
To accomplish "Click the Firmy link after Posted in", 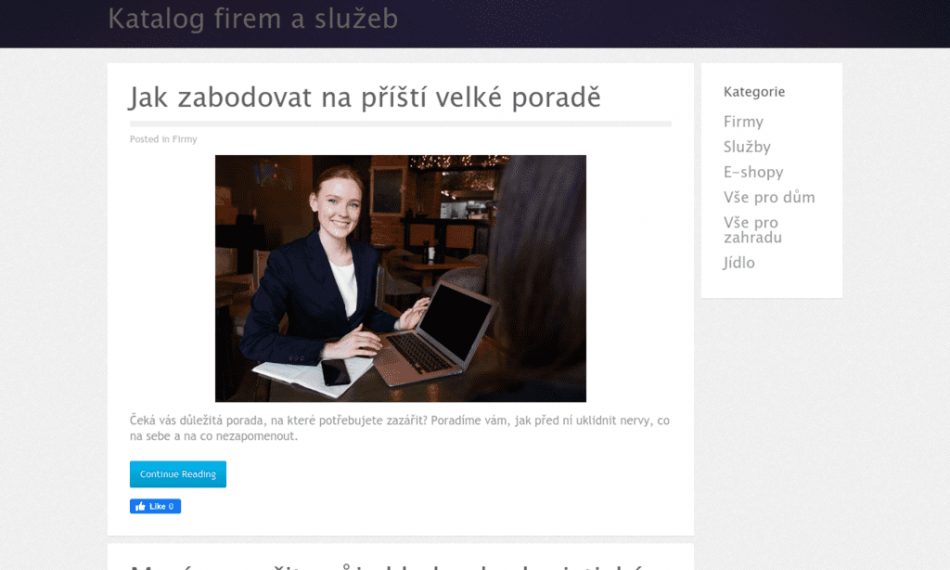I will [x=184, y=139].
